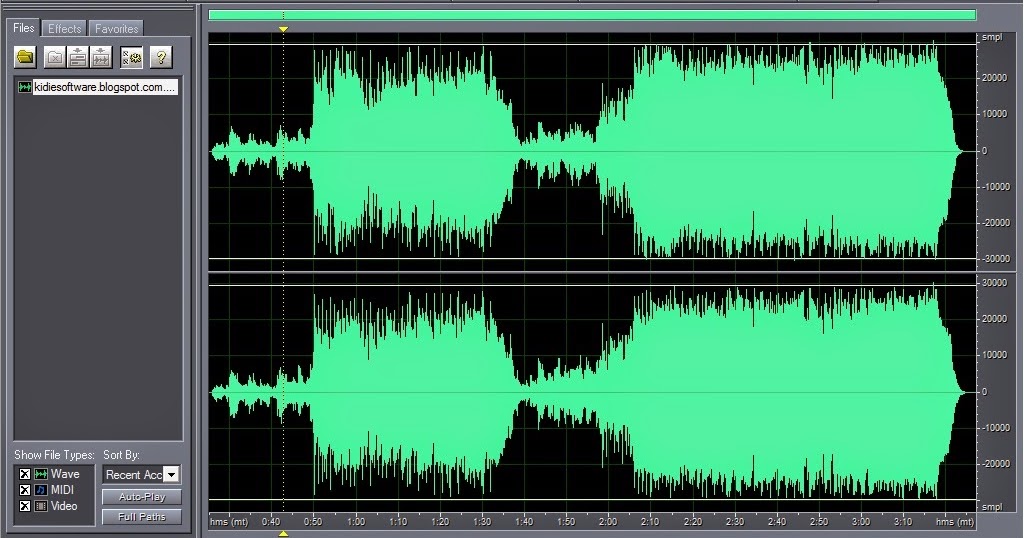Click the right hms (mt) ruler label

955,522
